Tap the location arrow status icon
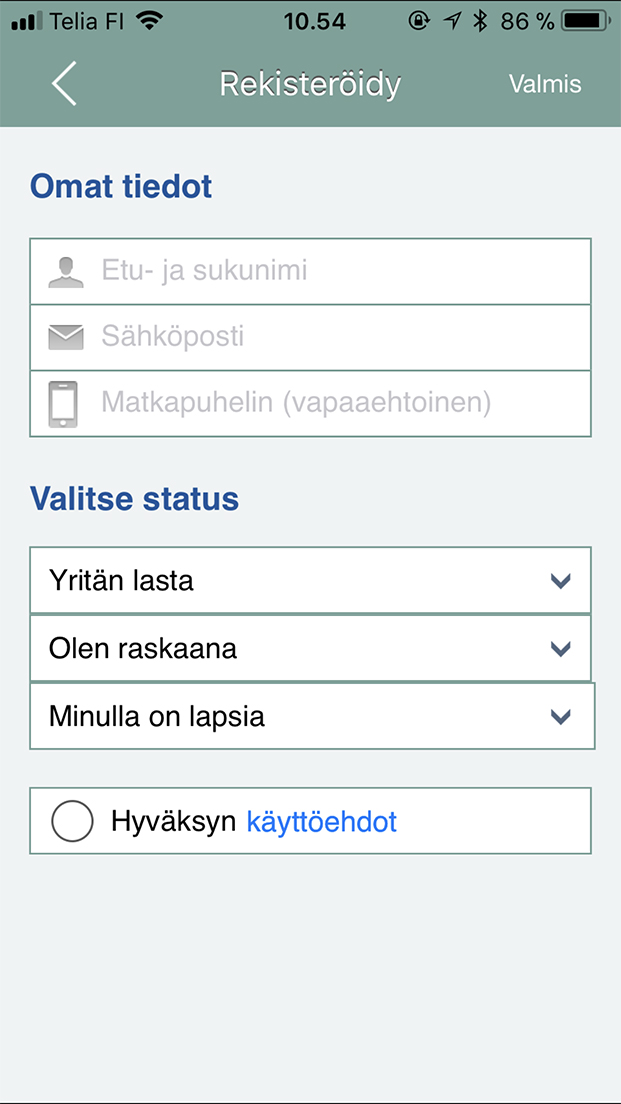621x1104 pixels. pyautogui.click(x=452, y=21)
